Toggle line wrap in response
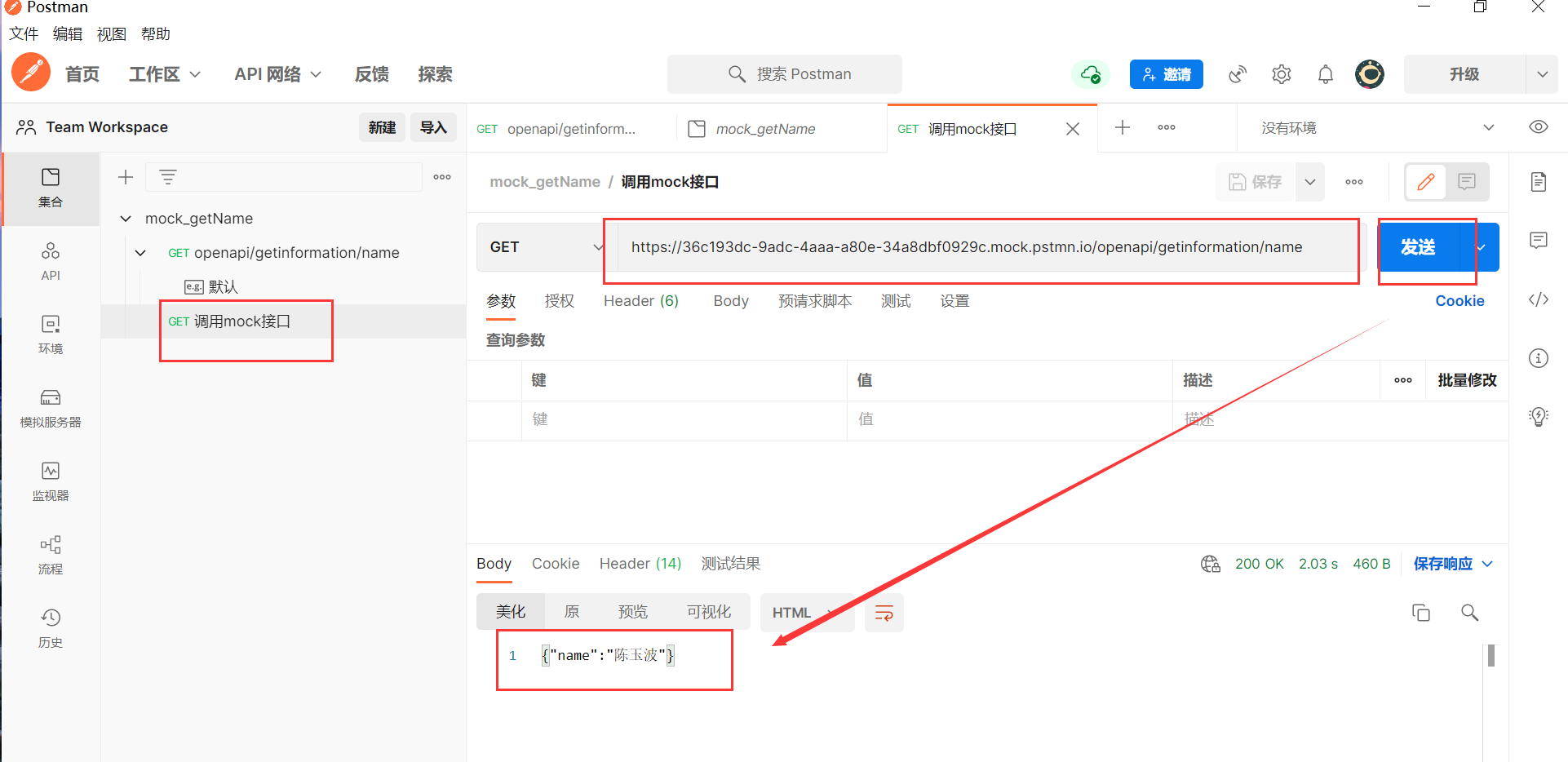This screenshot has height=762, width=1568. point(884,613)
